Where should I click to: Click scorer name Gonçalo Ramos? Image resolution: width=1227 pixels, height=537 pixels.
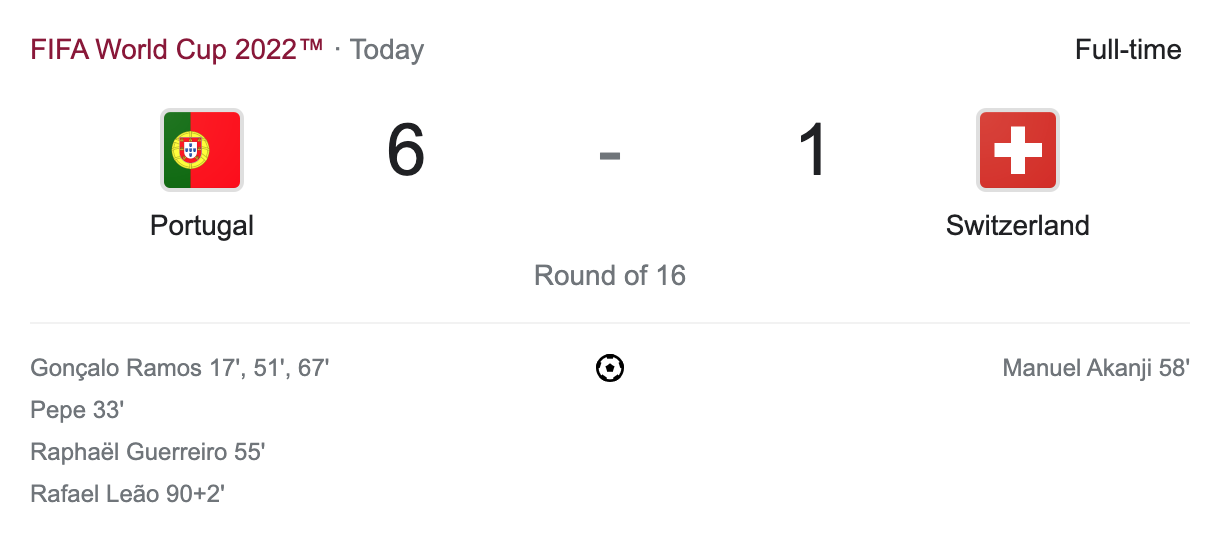(116, 368)
